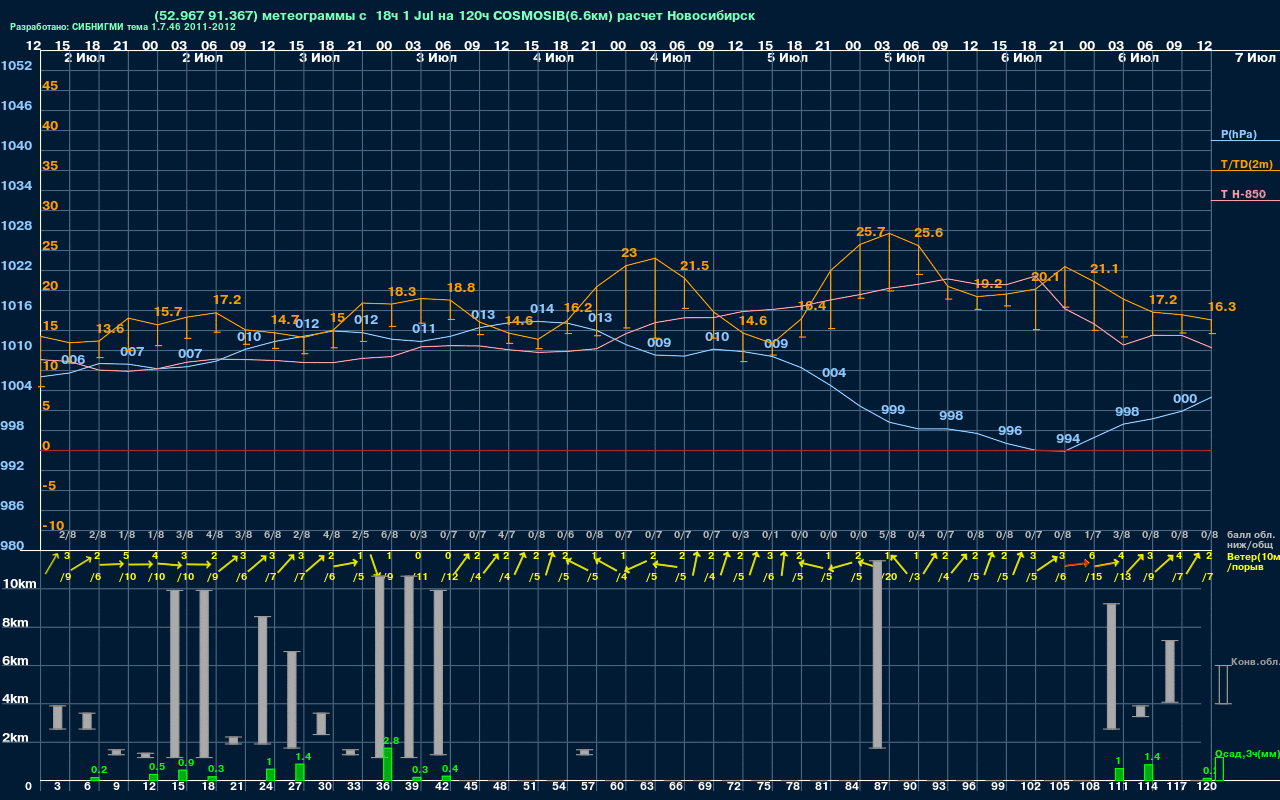Image resolution: width=1280 pixels, height=800 pixels.
Task: Click the 996 pressure label
Action: pos(1010,431)
